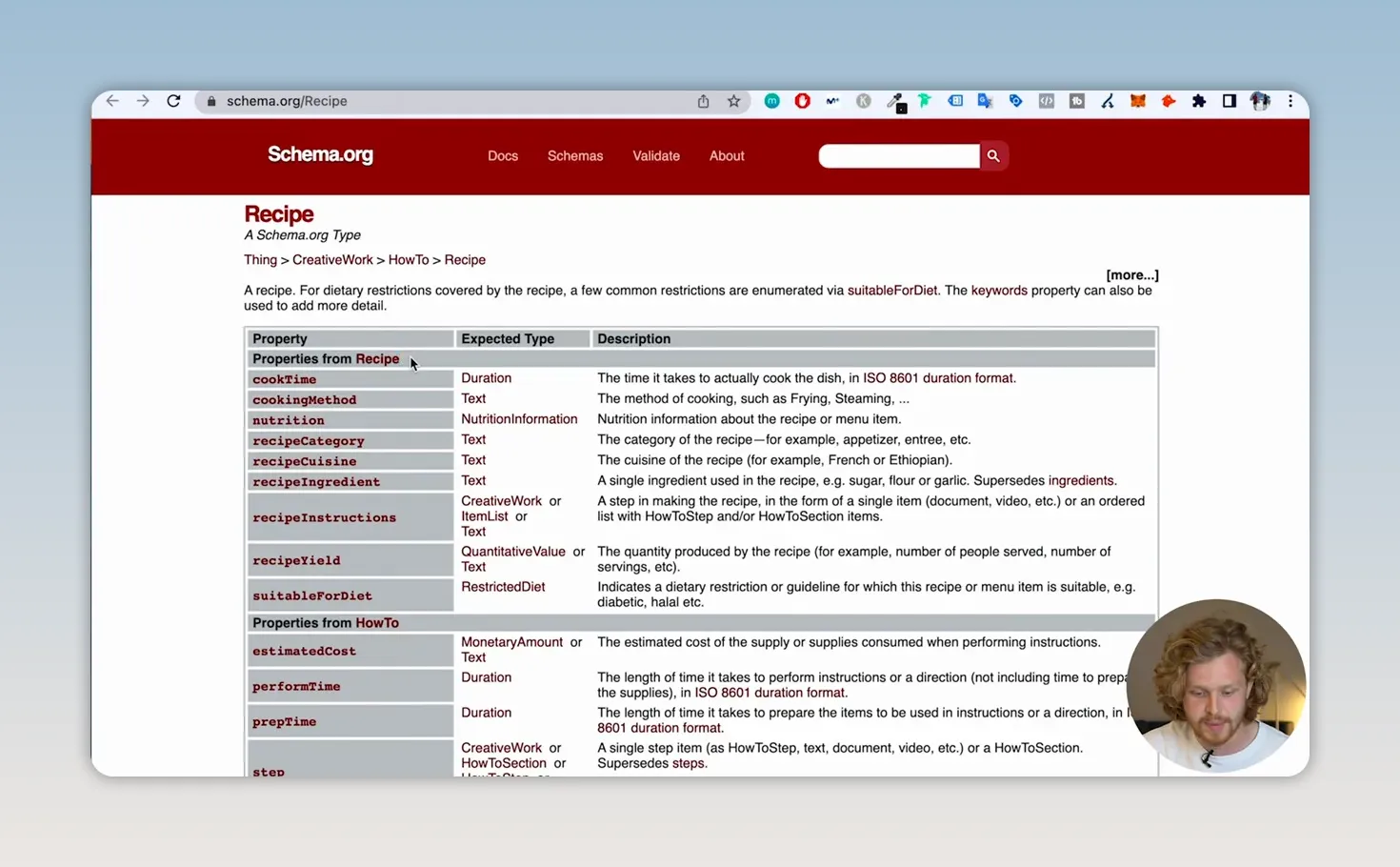The height and width of the screenshot is (867, 1400).
Task: Click the Schema.org logo
Action: pos(320,154)
